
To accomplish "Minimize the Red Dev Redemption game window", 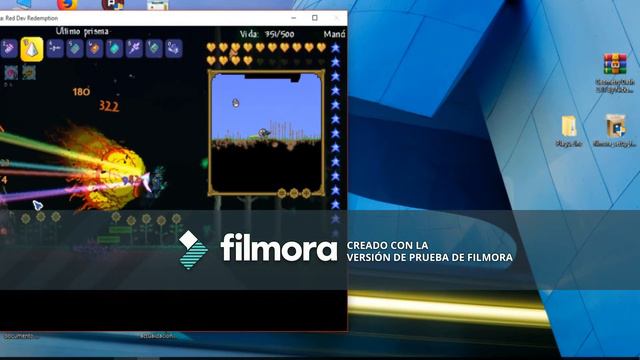I will (293, 18).
